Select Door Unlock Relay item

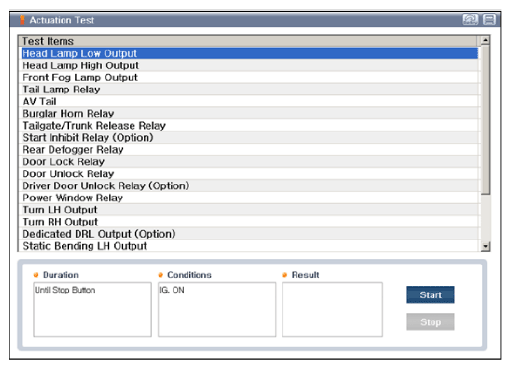click(x=249, y=173)
